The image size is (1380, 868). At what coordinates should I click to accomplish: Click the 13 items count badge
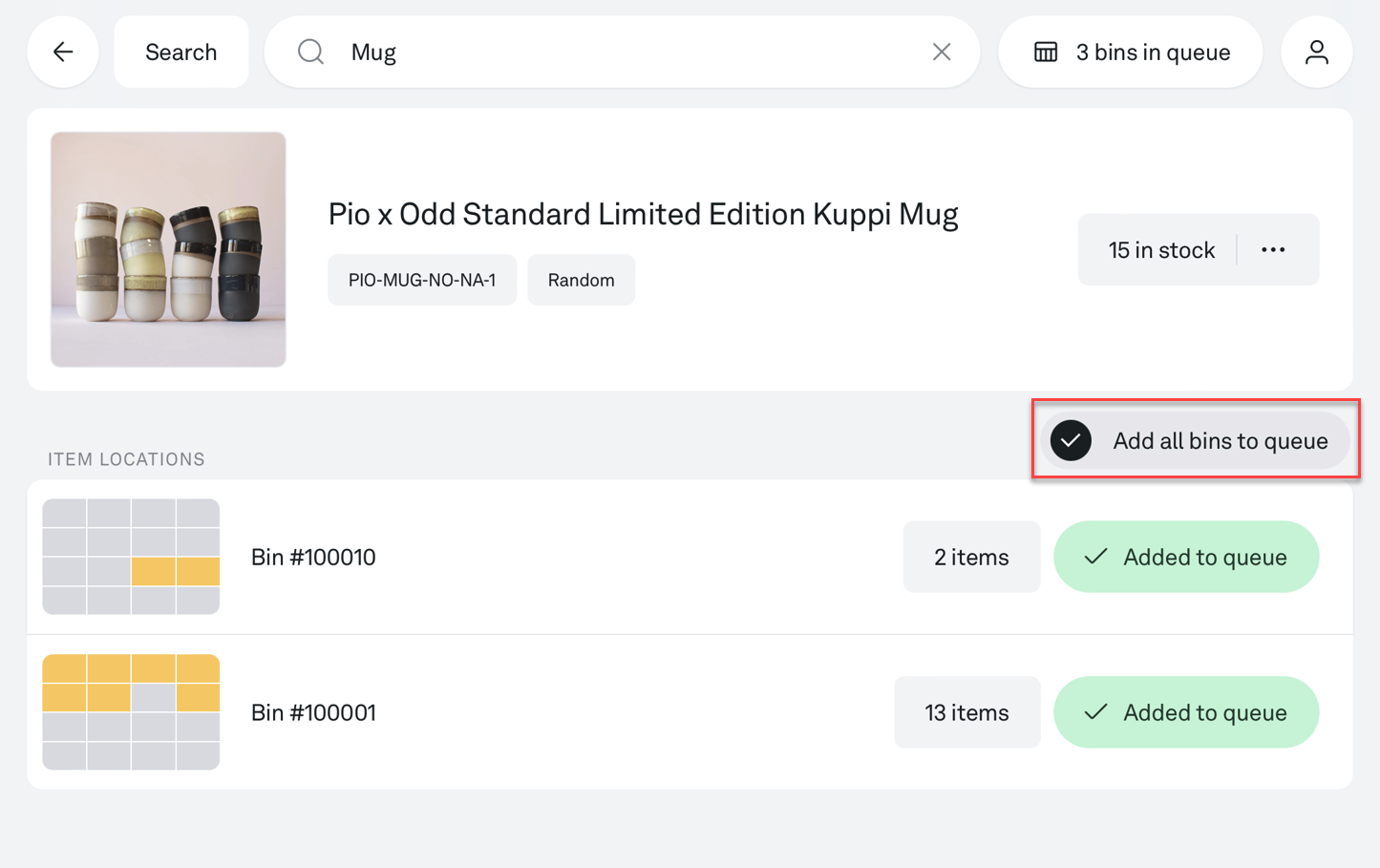pos(966,712)
